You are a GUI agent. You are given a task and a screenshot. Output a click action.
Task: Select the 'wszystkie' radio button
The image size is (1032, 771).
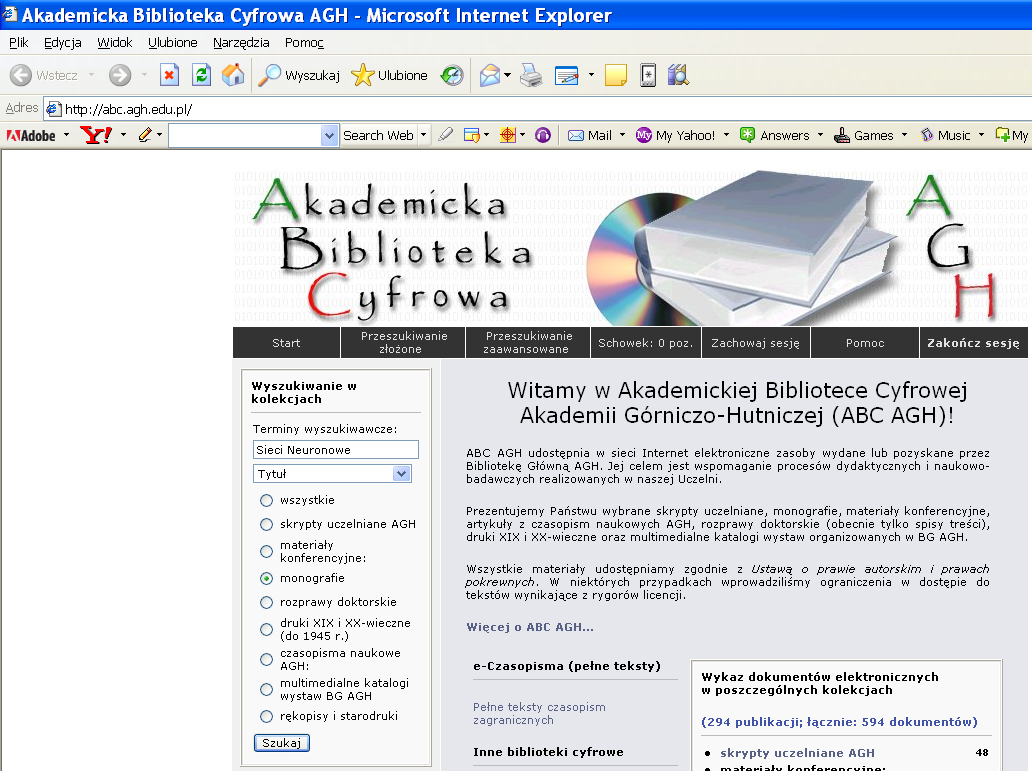point(266,500)
